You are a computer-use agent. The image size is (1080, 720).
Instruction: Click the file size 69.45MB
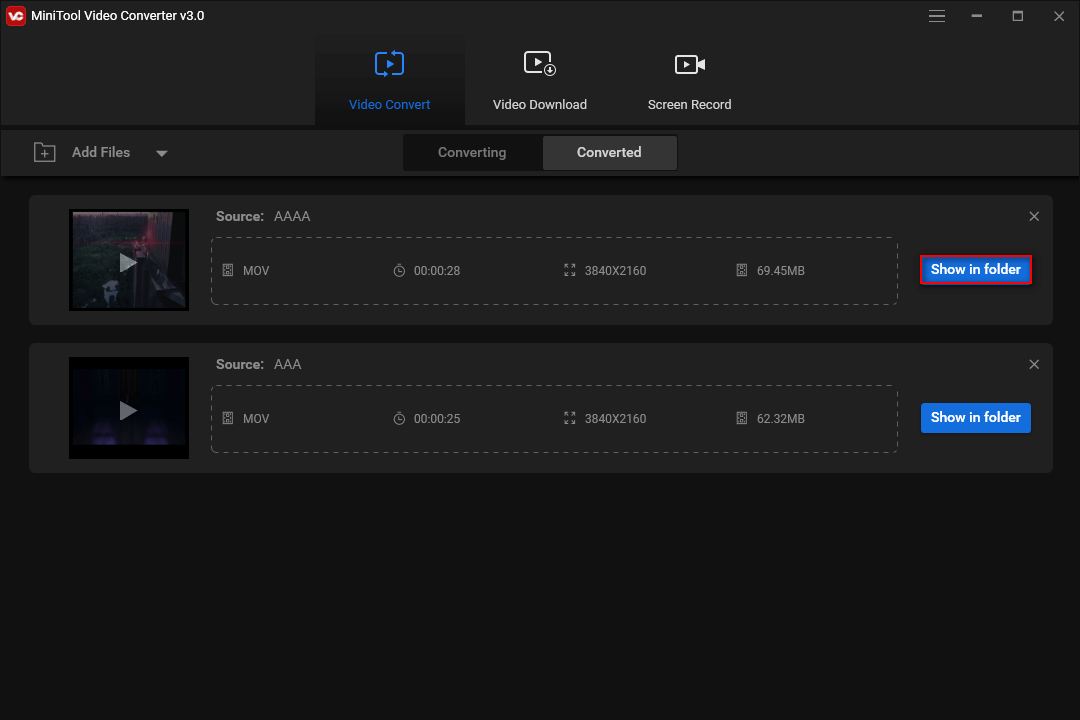click(780, 271)
